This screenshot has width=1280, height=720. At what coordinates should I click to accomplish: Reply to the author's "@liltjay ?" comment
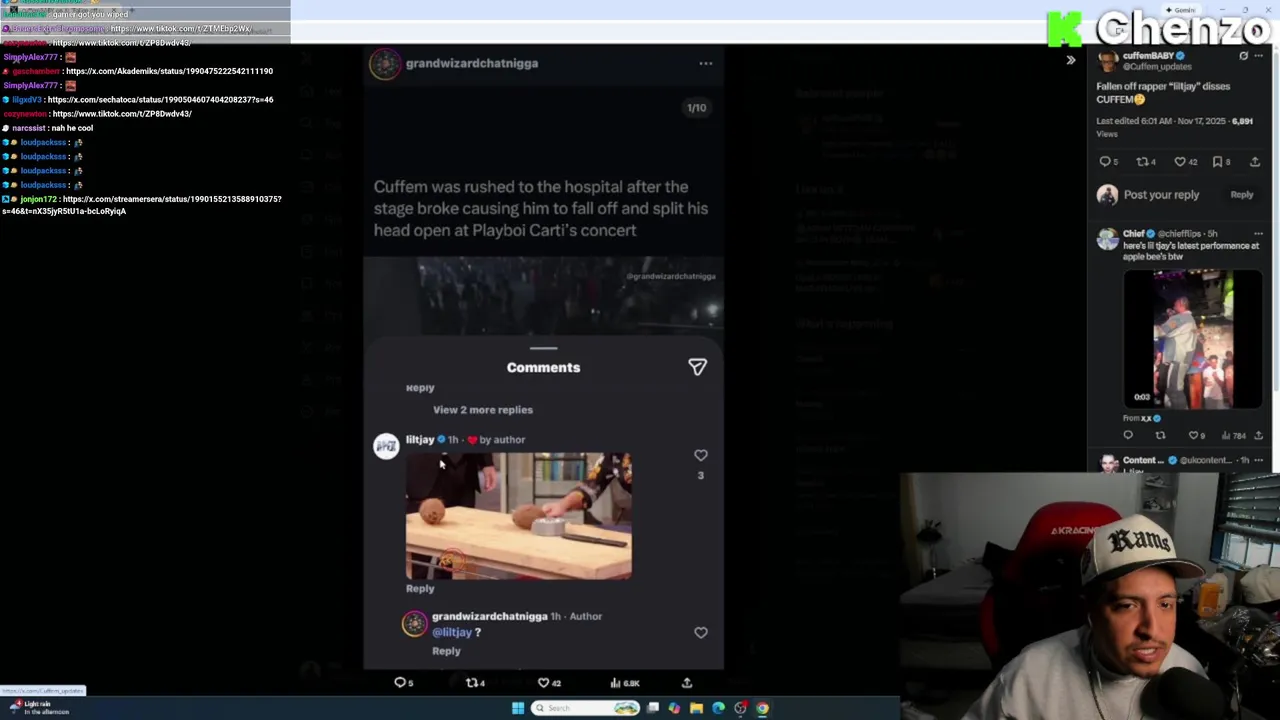click(446, 651)
